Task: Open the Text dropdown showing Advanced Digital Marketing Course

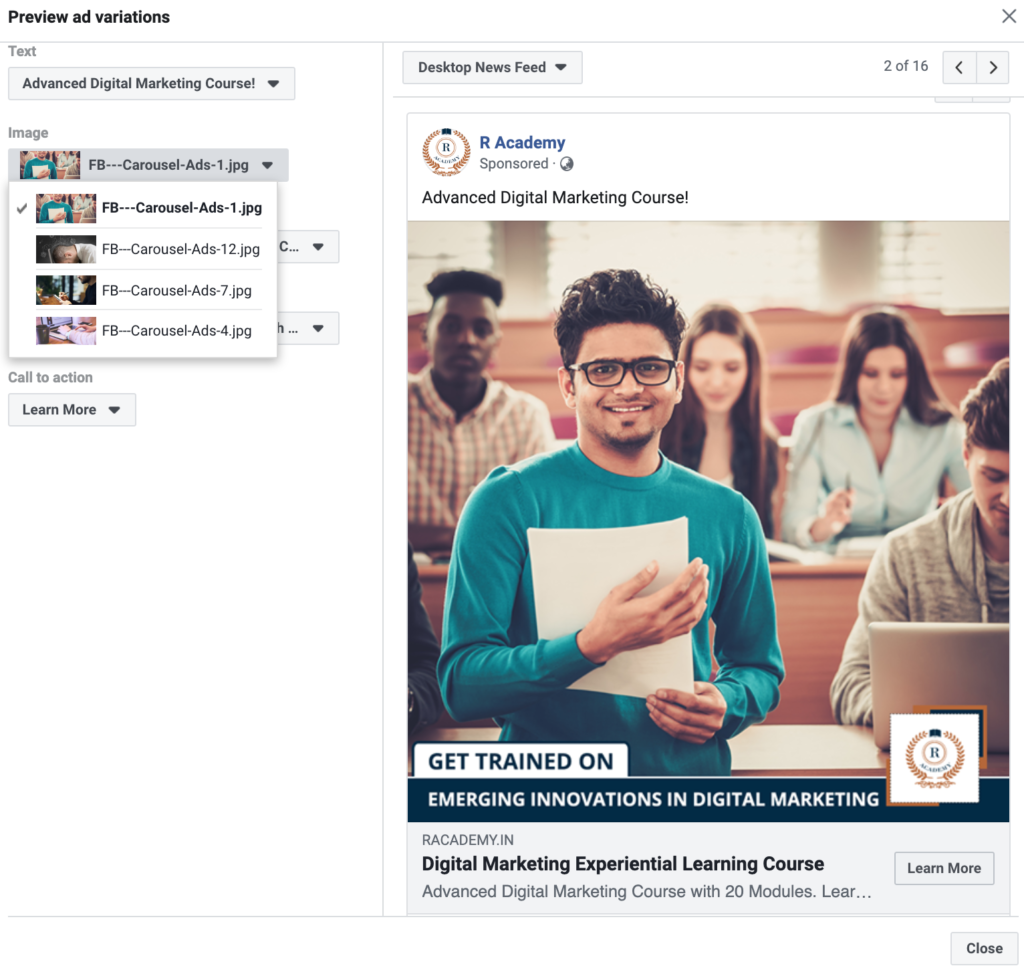Action: [151, 84]
